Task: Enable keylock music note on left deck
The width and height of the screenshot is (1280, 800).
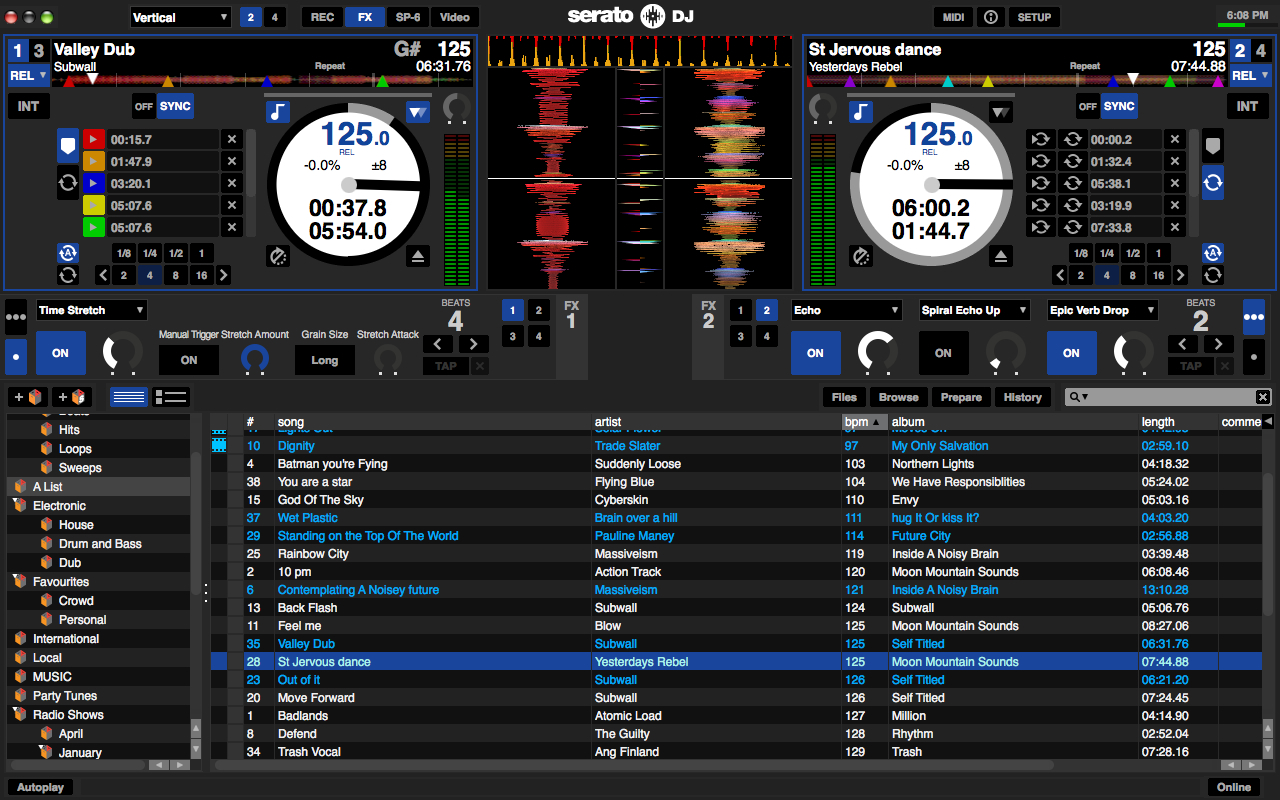Action: [x=277, y=112]
